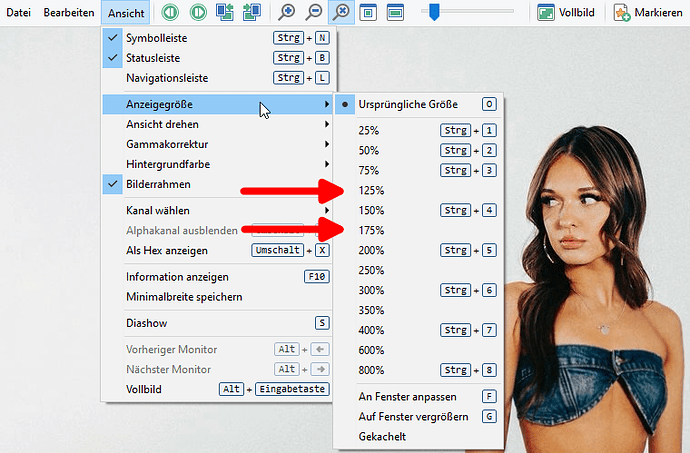Select the Ursprüngliche Größe radio option
This screenshot has height=453, width=690.
pos(418,104)
